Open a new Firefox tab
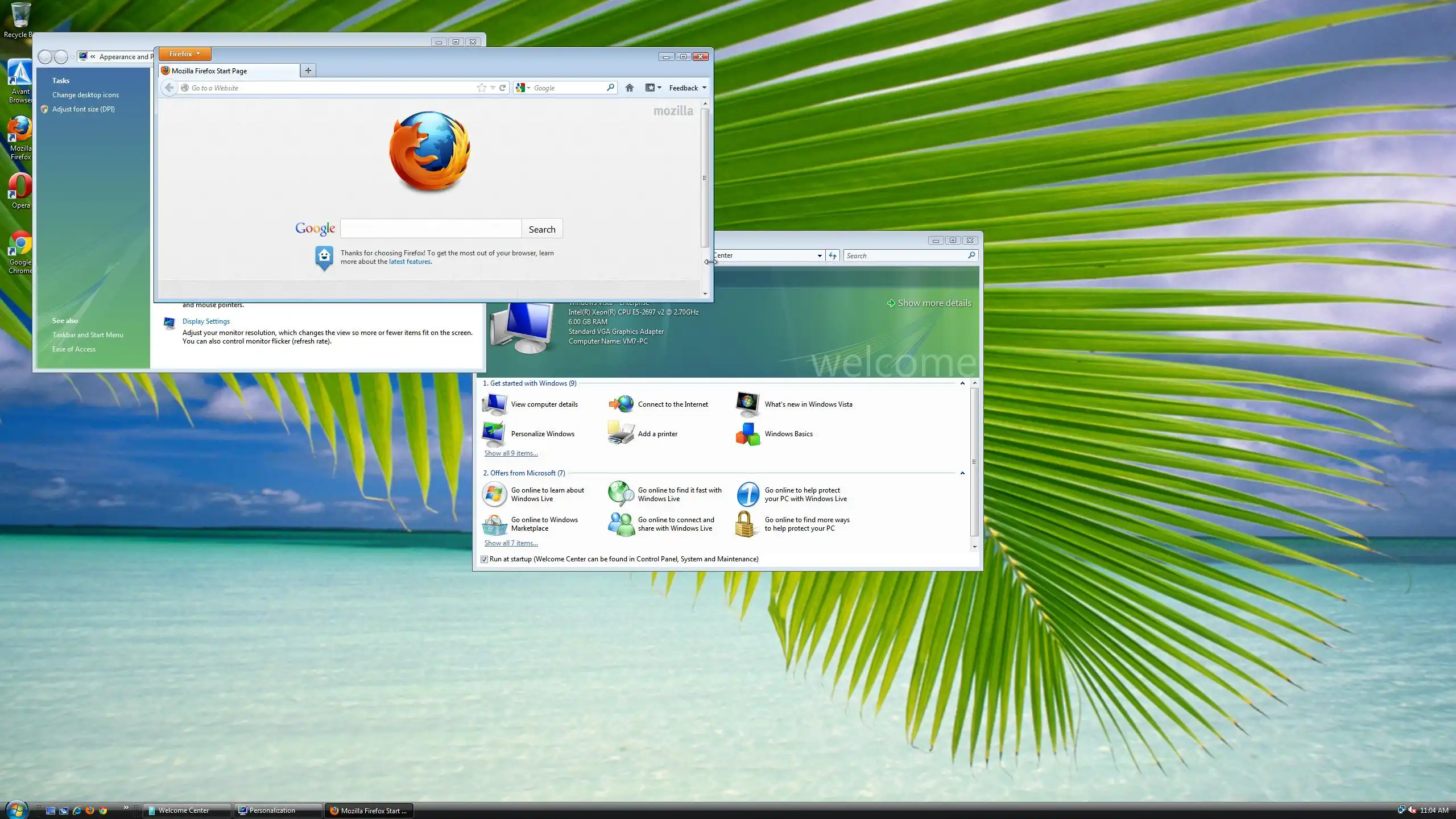This screenshot has width=1456, height=819. point(308,71)
